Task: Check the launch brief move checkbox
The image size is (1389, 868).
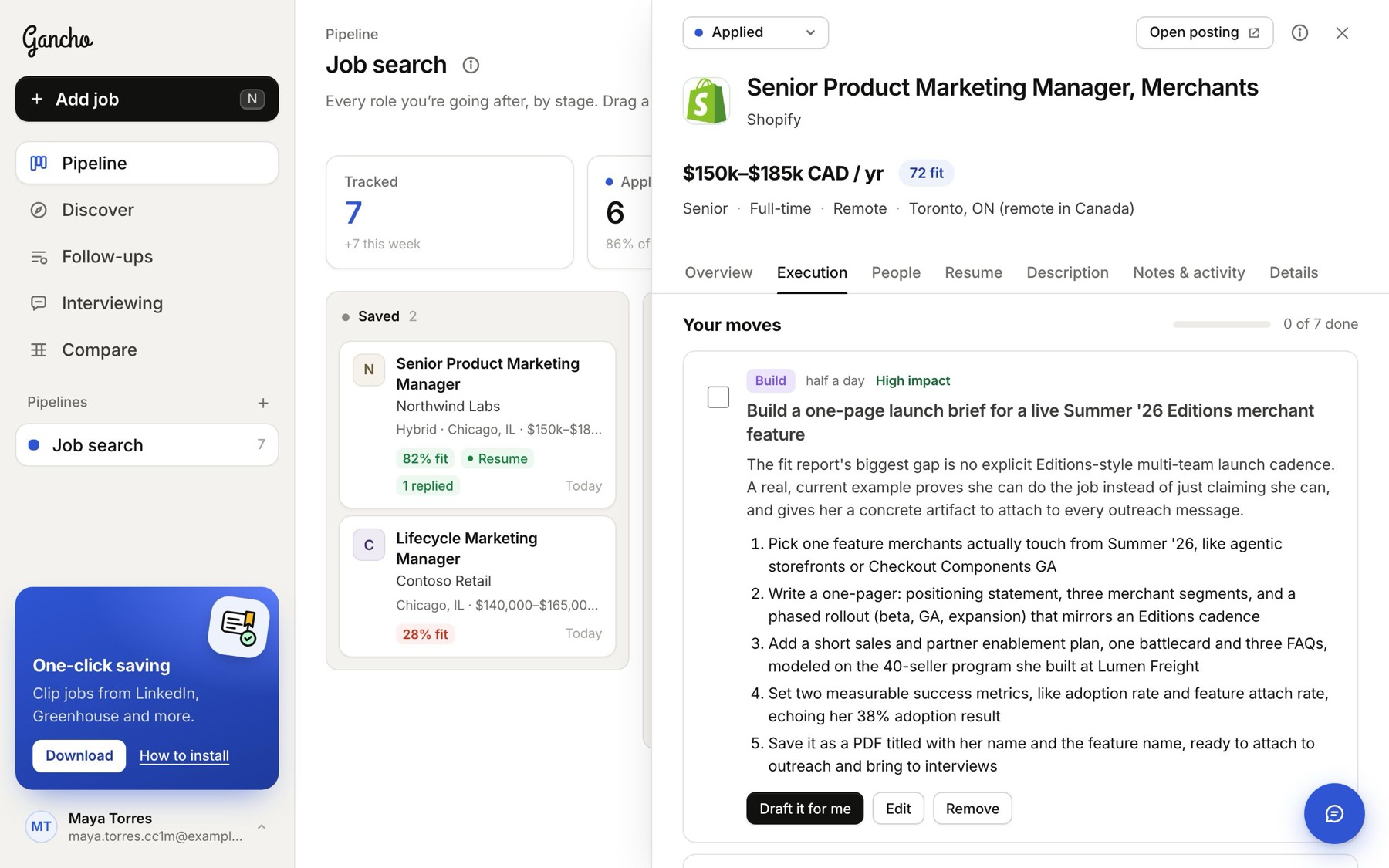Action: 718,397
